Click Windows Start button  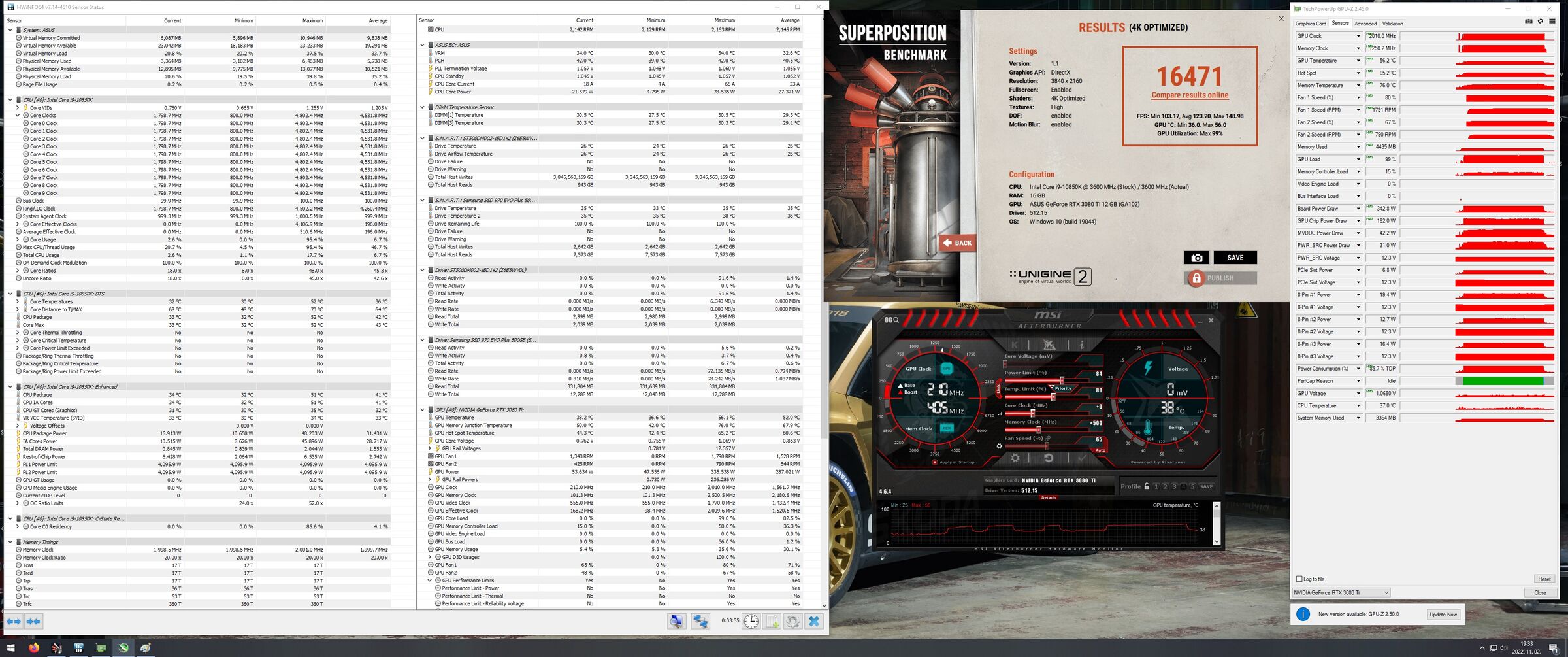tap(10, 648)
